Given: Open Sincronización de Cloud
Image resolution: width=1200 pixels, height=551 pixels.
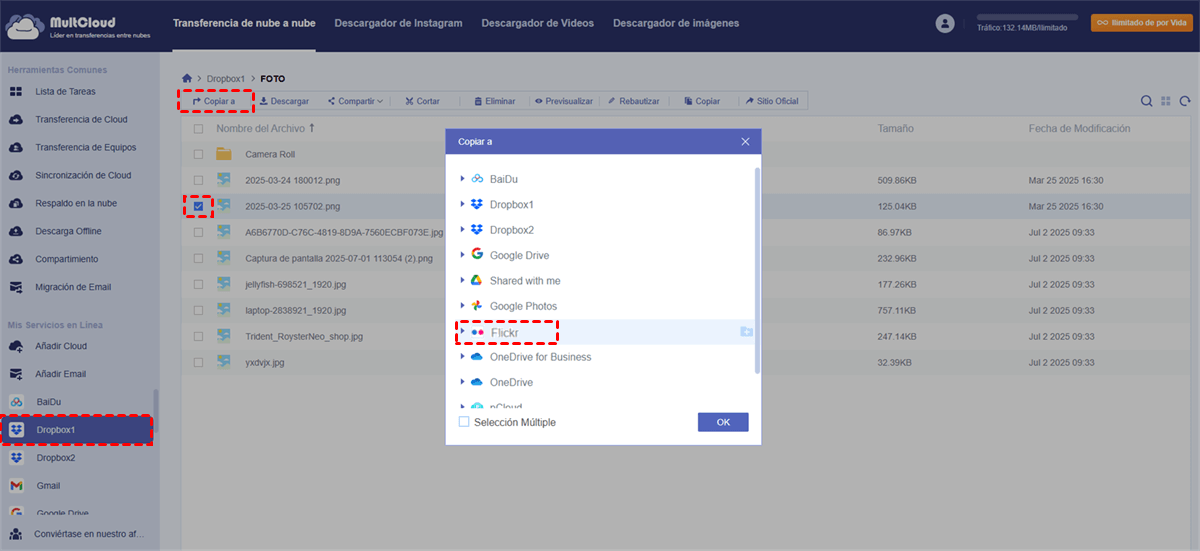Looking at the screenshot, I should click(83, 175).
